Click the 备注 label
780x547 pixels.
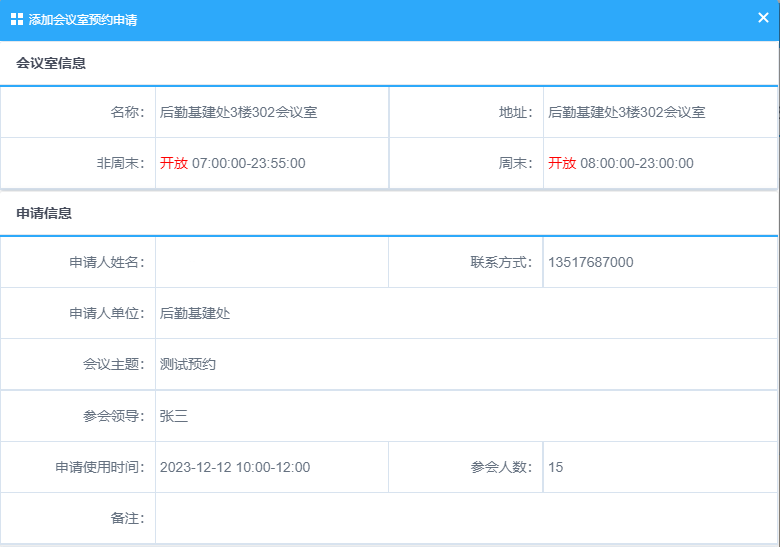128,518
